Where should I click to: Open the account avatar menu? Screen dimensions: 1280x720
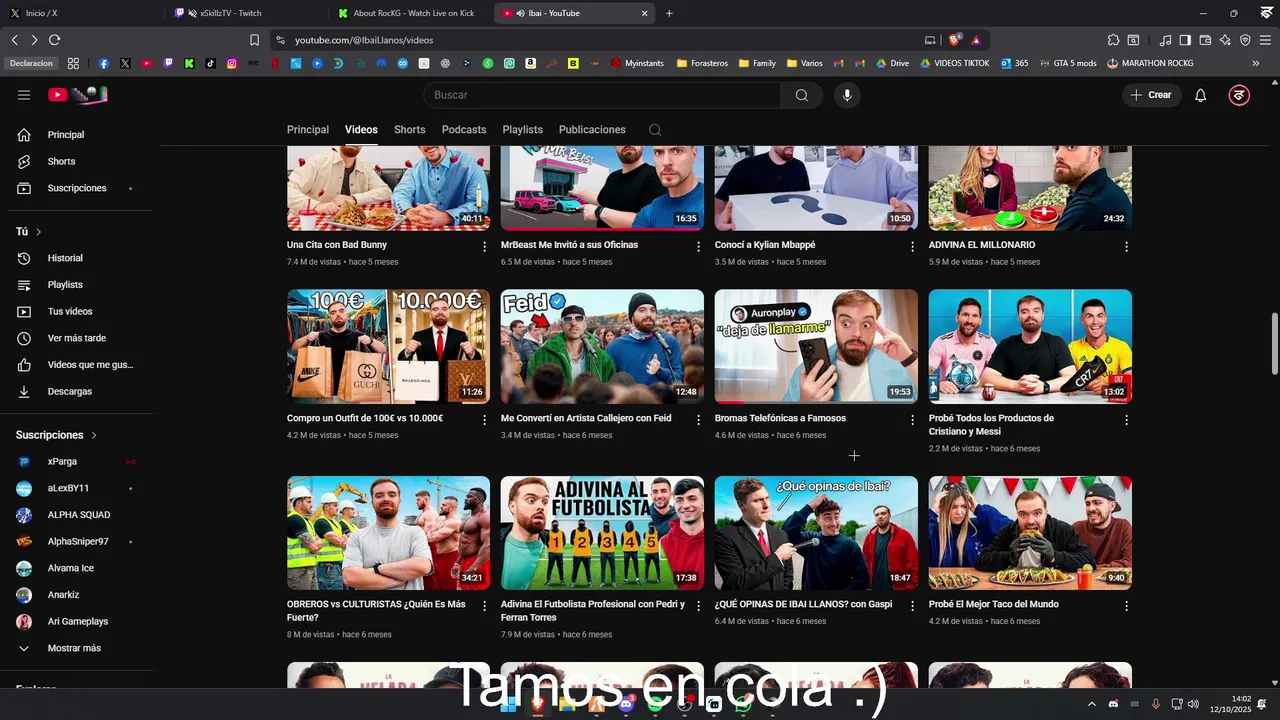click(1239, 95)
